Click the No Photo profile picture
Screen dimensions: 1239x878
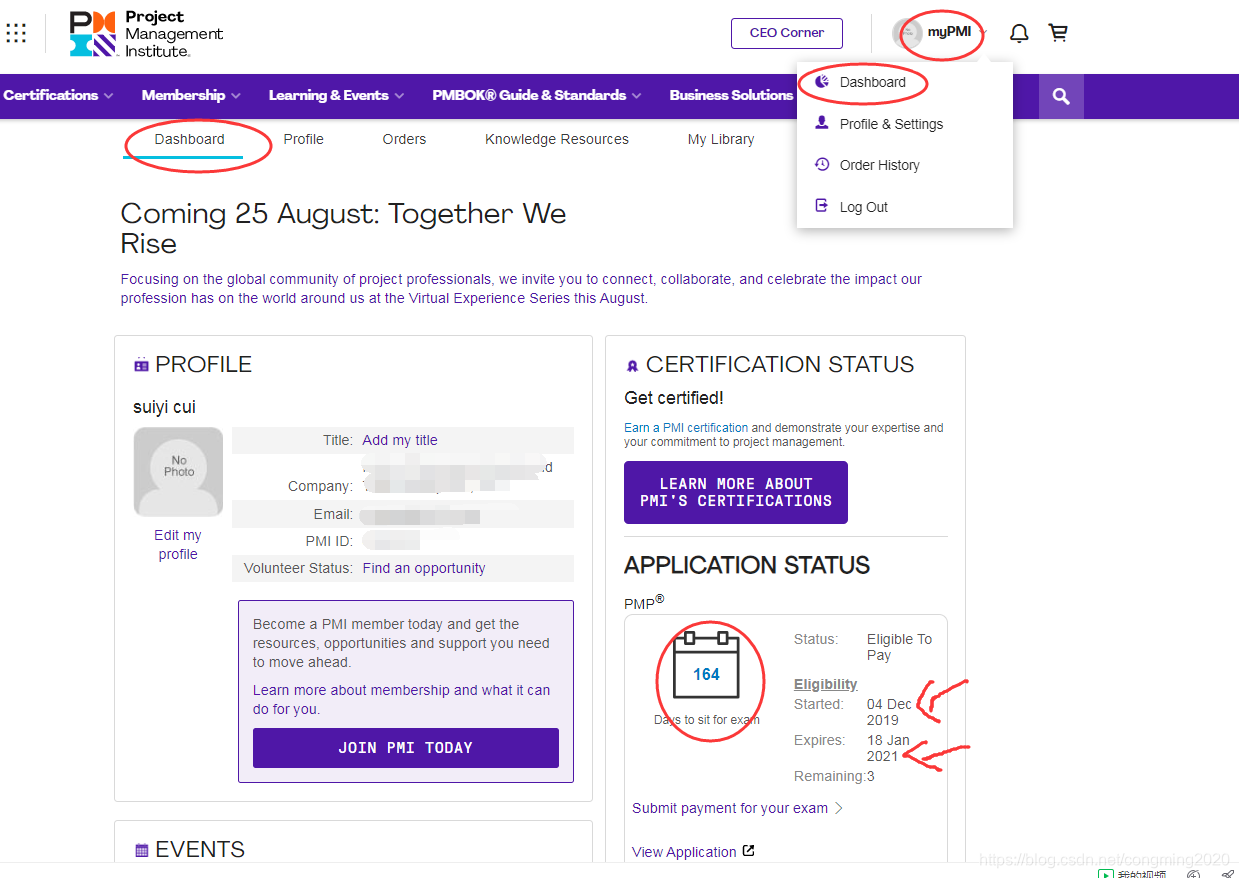click(x=179, y=472)
